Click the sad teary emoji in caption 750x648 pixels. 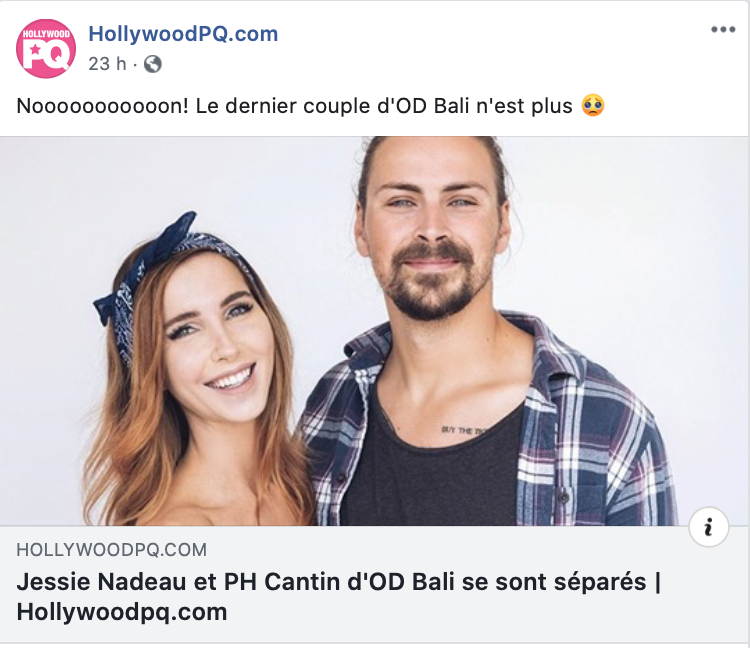tap(593, 105)
